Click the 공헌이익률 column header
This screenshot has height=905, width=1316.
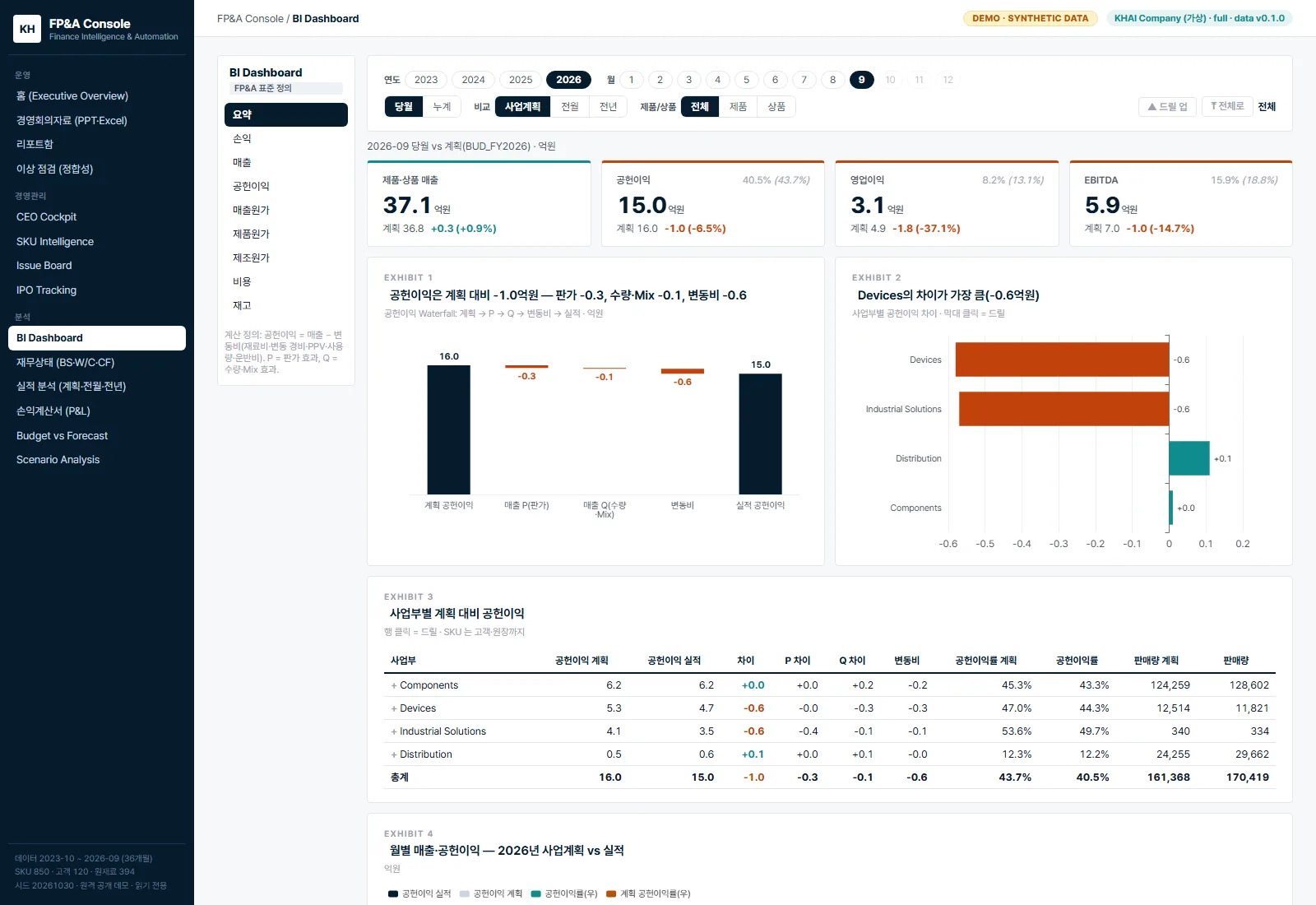[x=1077, y=661]
